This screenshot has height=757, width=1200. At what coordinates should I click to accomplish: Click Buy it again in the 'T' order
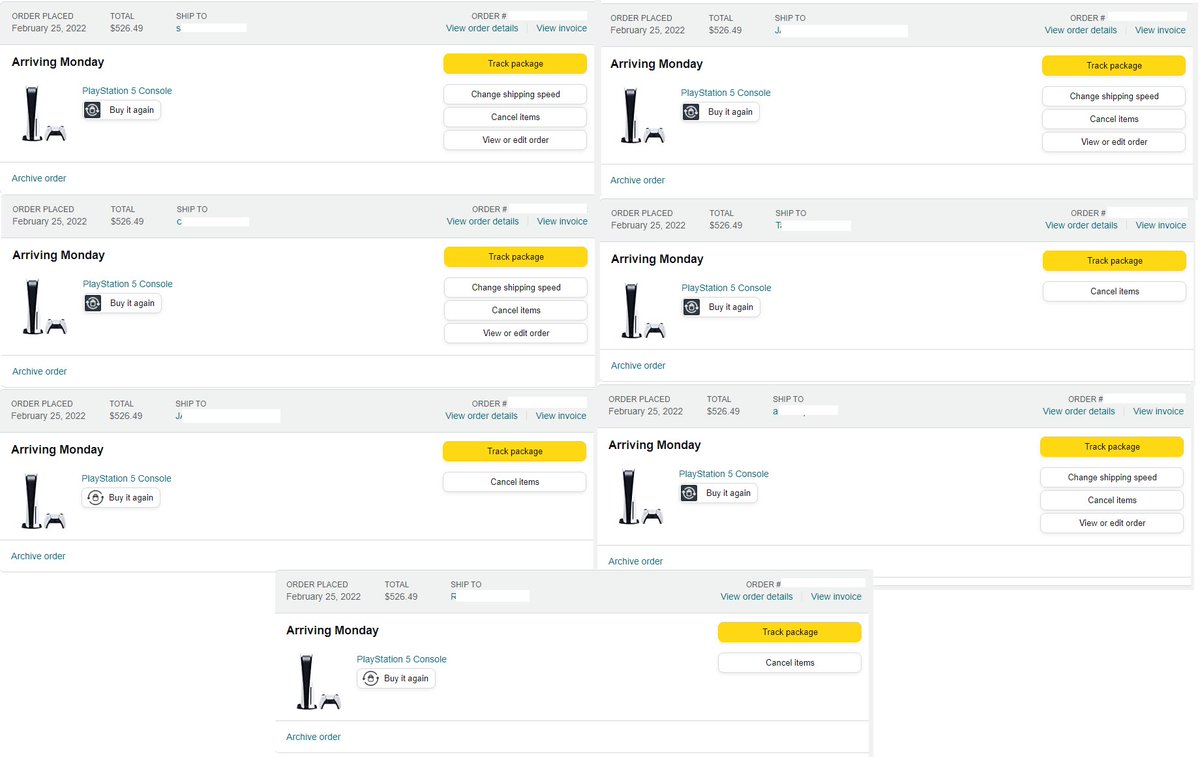coord(721,307)
